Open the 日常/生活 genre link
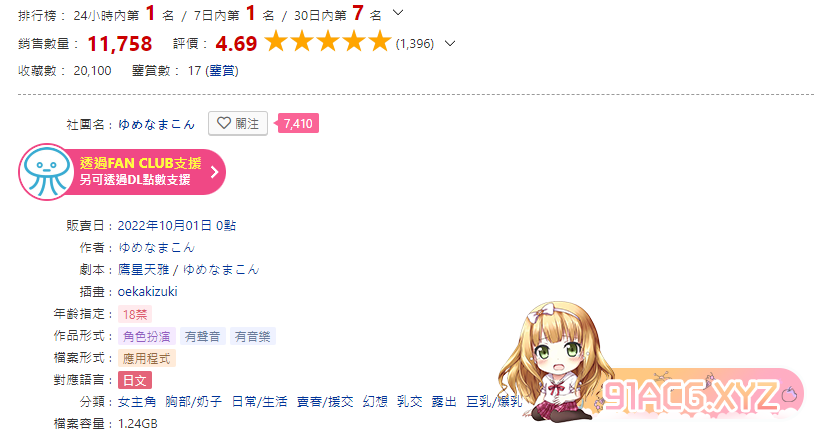The height and width of the screenshot is (444, 836). tap(259, 401)
